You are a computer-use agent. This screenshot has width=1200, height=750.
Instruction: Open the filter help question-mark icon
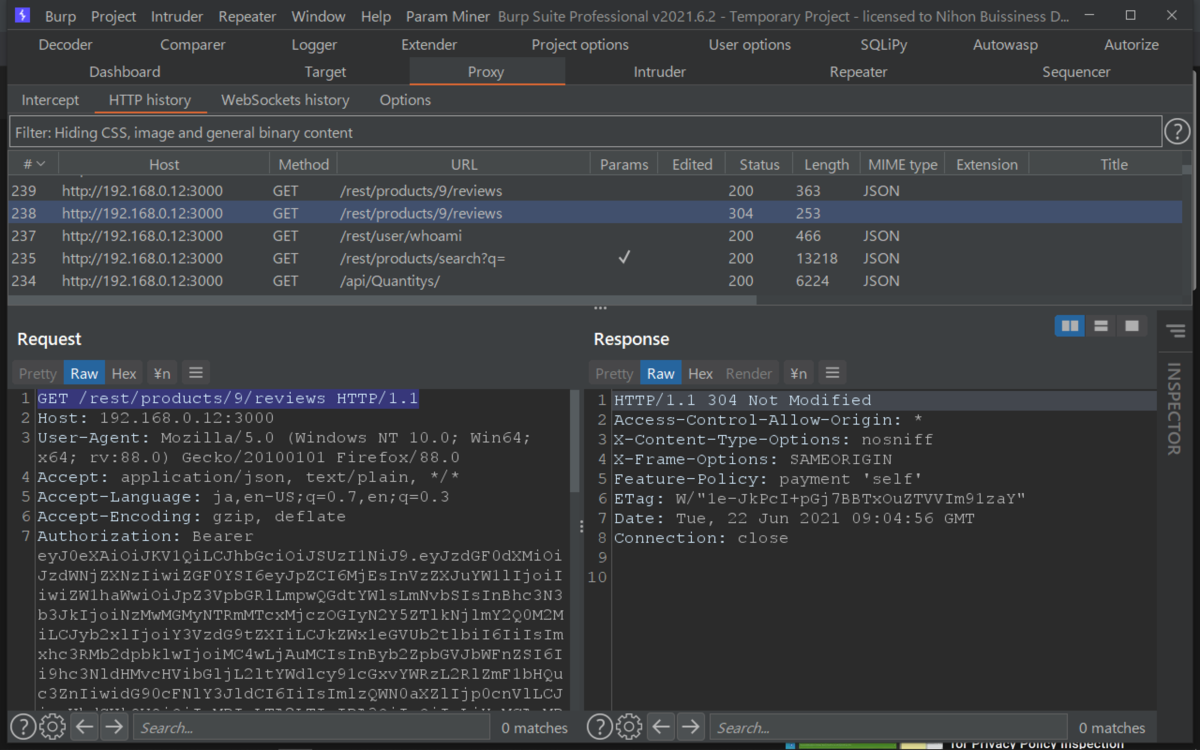point(1177,131)
